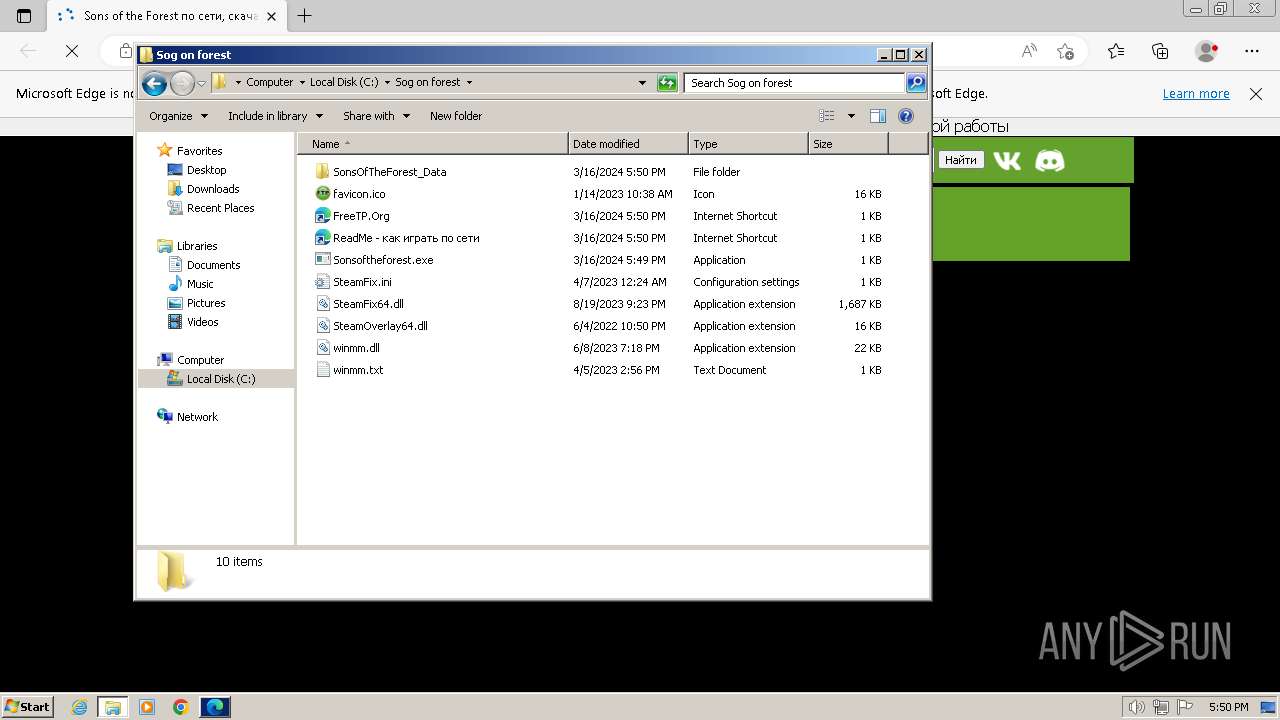Click Computer breadcrumb in address bar
1280x720 pixels.
270,83
